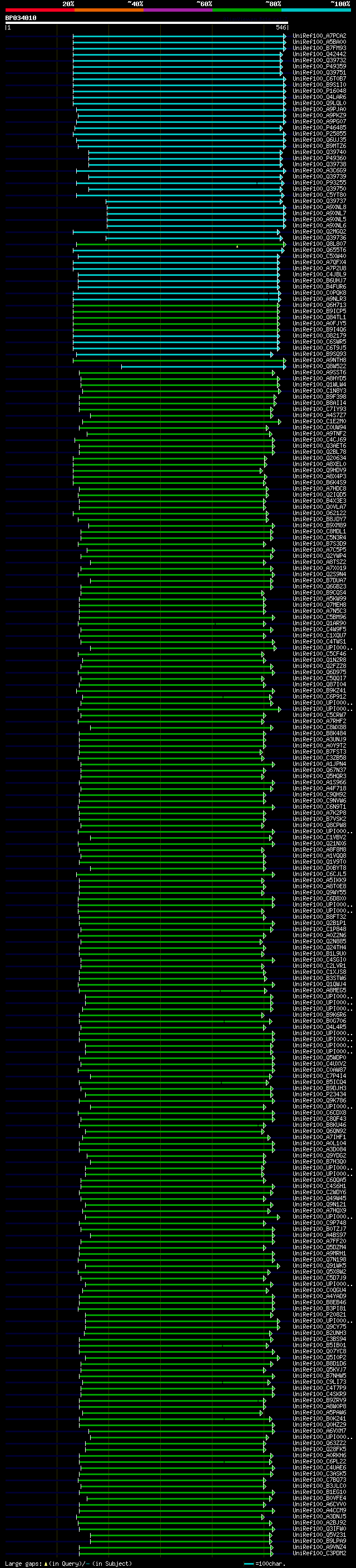The image size is (356, 1568).
Task: Click the cyan alignment bar for UniRef100_A7PCA2
Action: tap(180, 36)
